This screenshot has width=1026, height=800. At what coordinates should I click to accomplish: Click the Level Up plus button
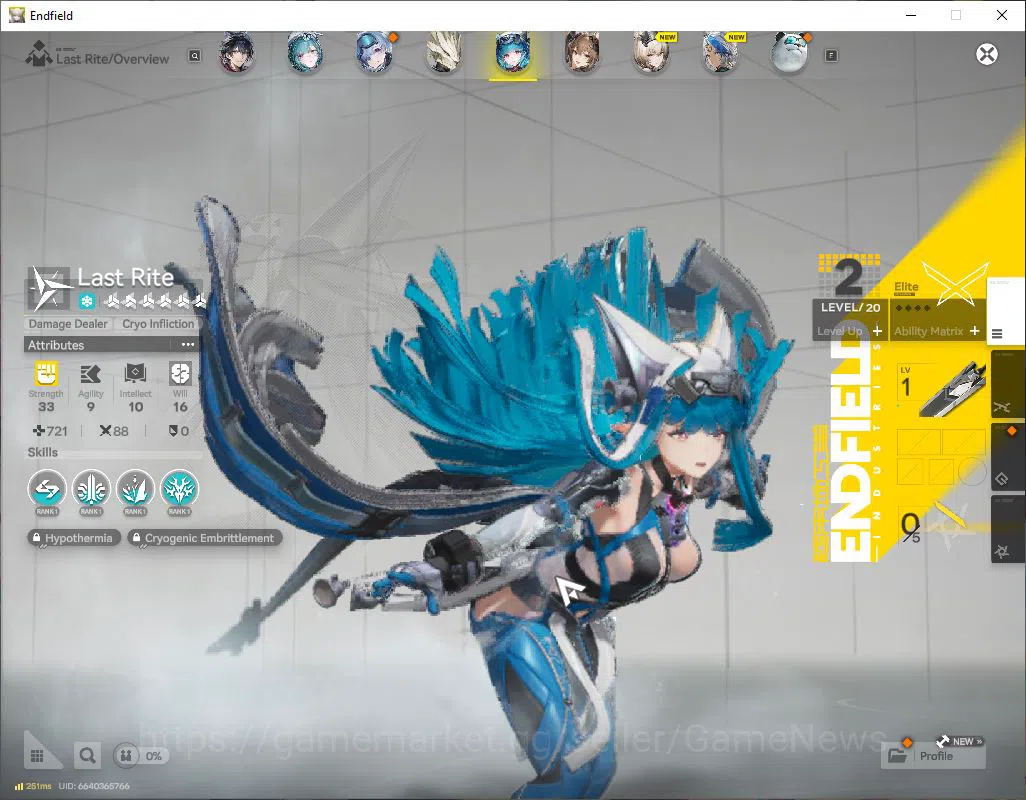click(x=877, y=331)
